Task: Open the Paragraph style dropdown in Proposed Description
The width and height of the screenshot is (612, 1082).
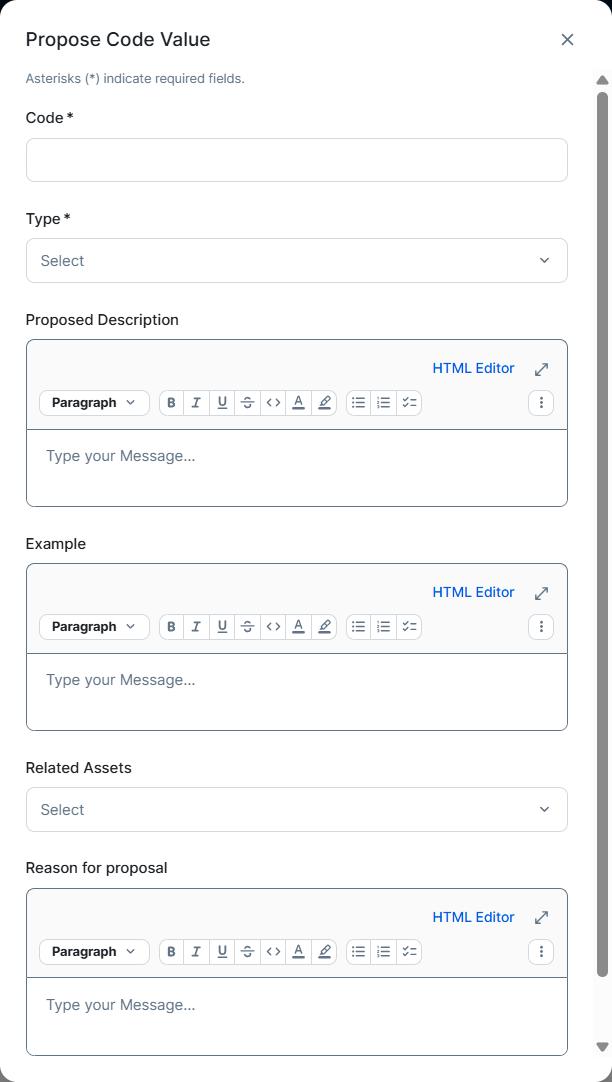Action: pos(95,403)
